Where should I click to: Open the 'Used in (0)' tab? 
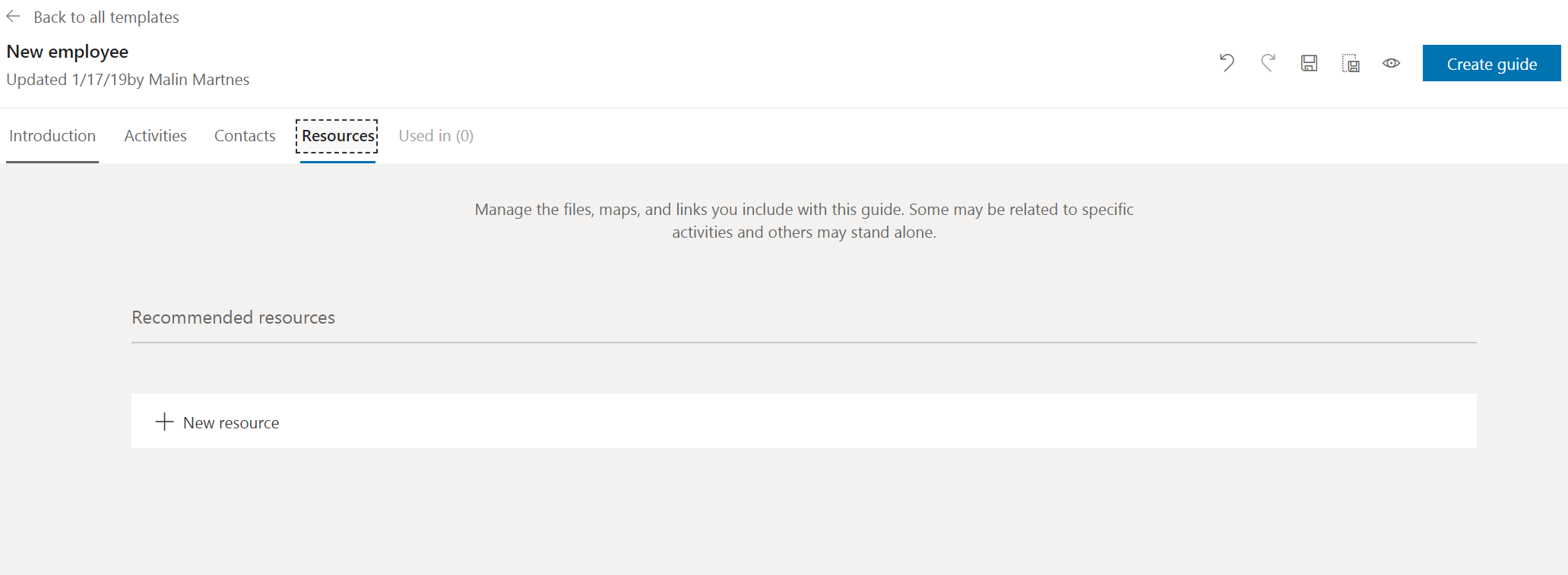(x=436, y=136)
